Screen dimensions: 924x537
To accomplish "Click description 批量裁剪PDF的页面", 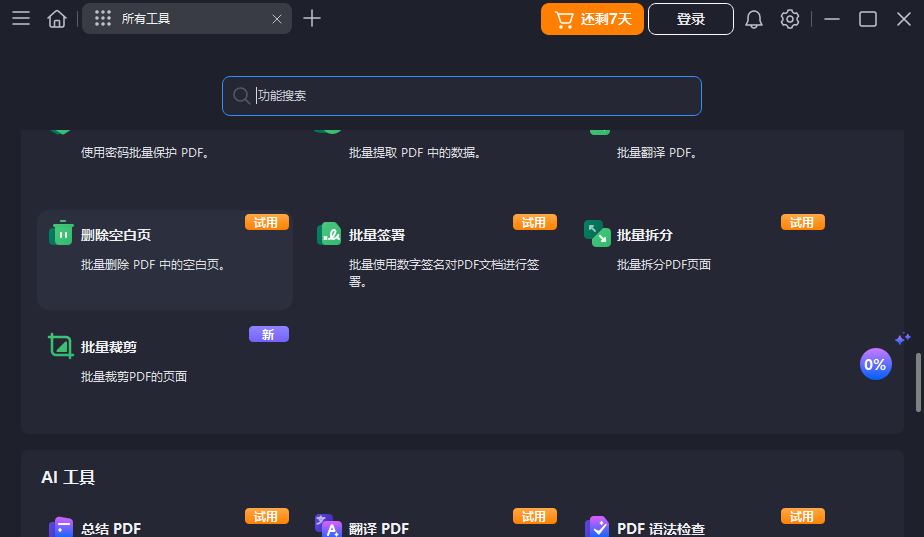I will point(134,377).
